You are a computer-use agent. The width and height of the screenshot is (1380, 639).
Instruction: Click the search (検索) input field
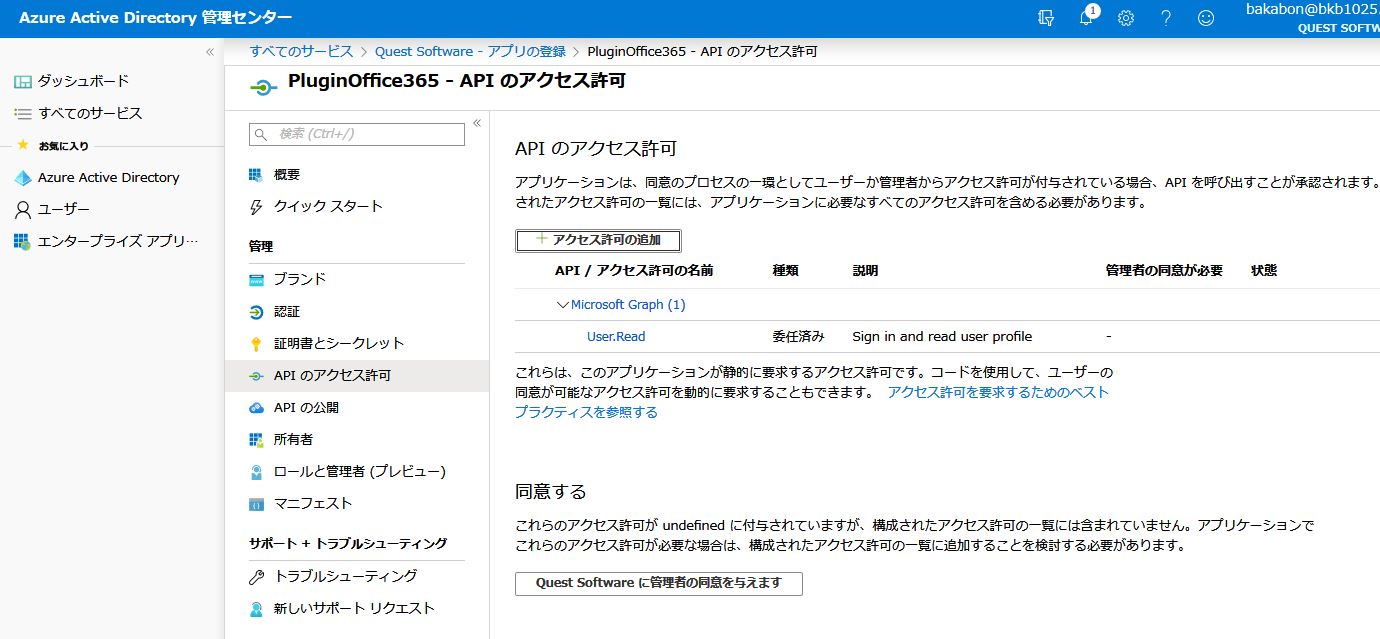click(357, 134)
